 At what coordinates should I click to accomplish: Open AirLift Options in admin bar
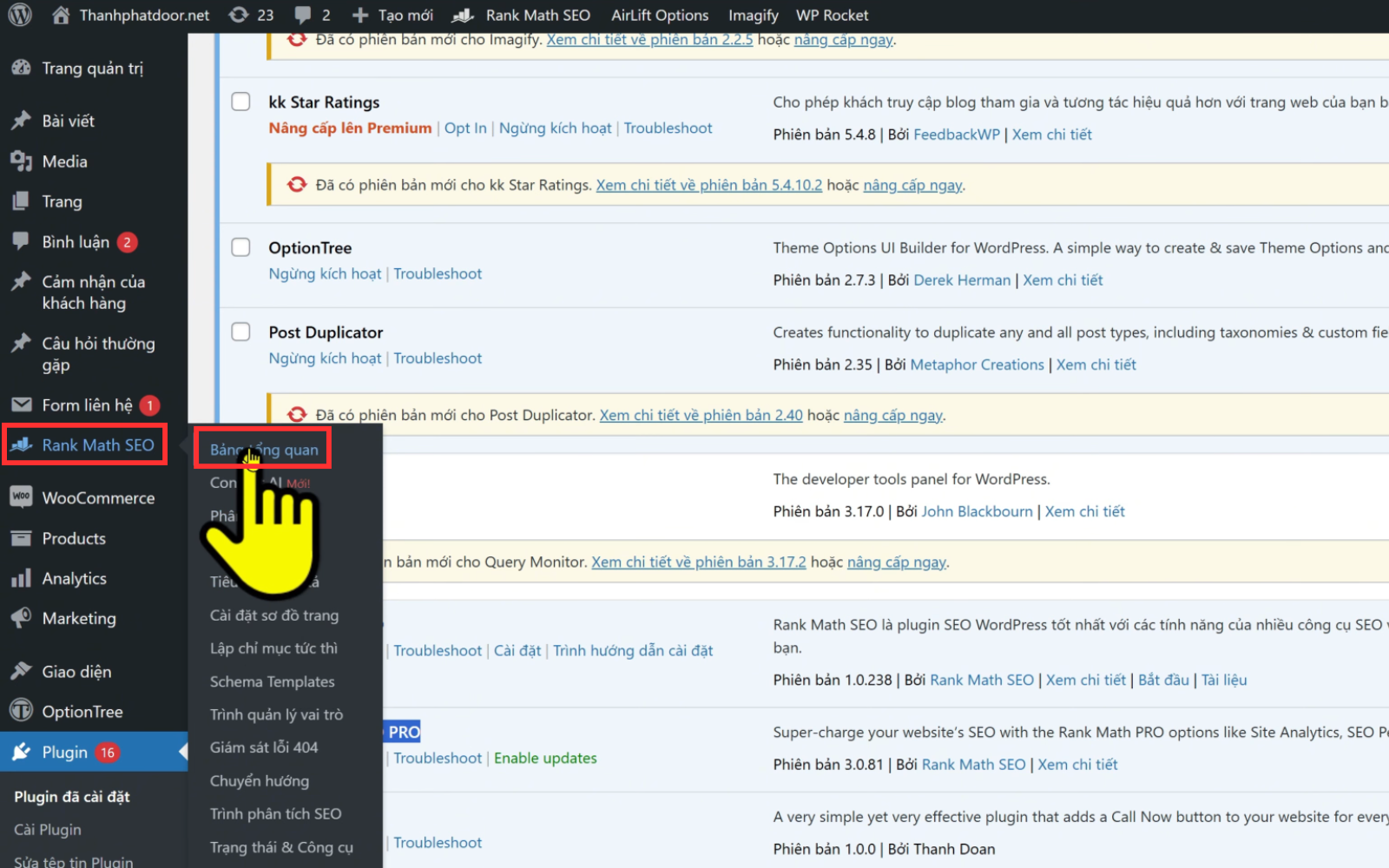click(x=660, y=15)
